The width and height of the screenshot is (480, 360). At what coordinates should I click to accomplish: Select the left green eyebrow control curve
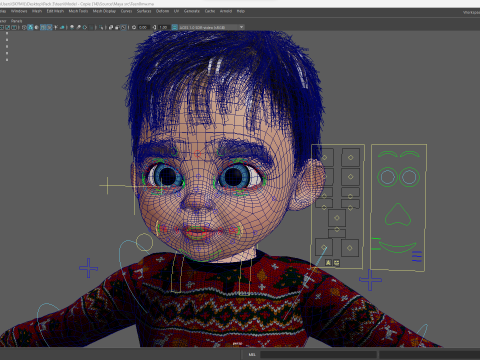(x=387, y=154)
